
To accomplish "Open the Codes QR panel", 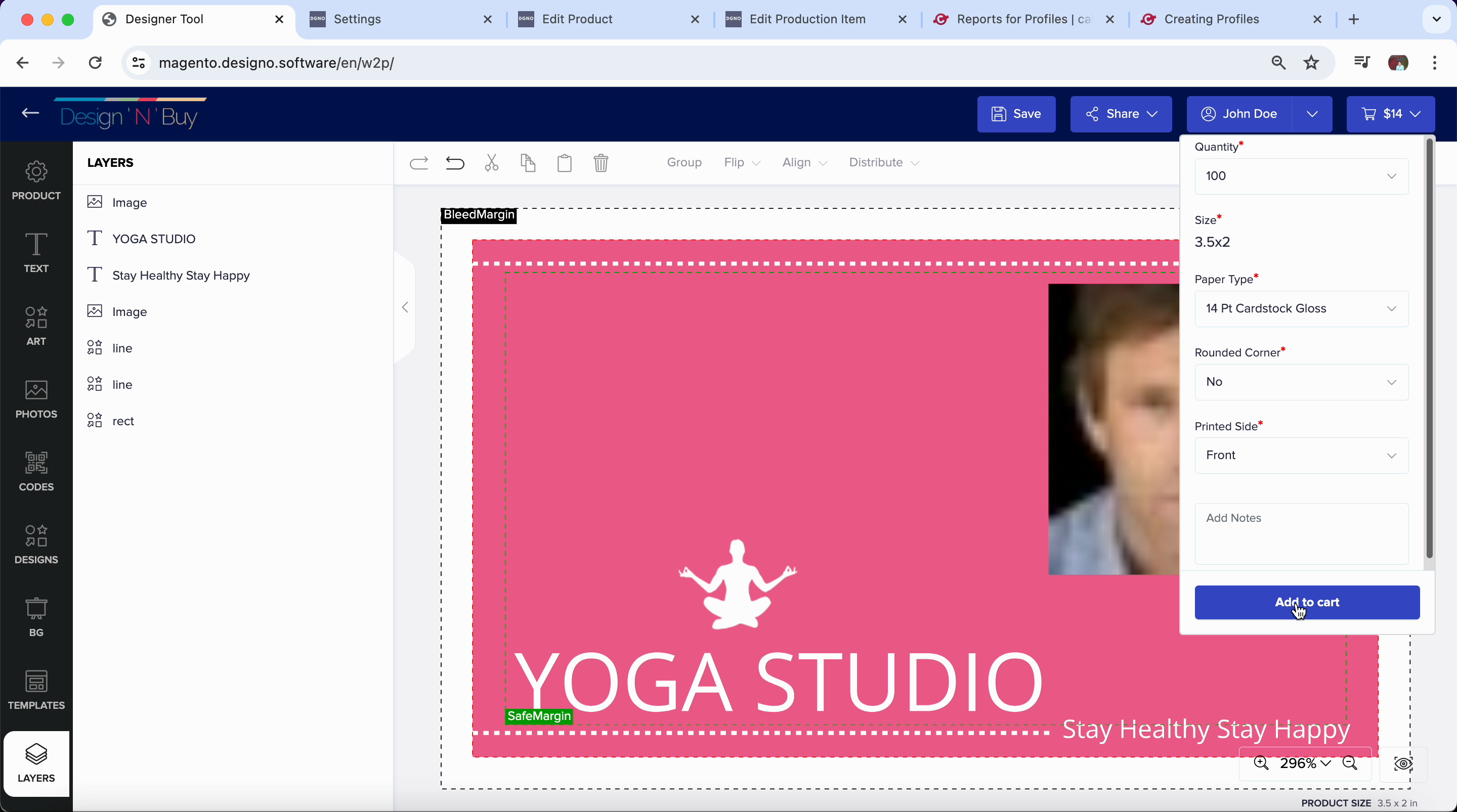I will (x=36, y=471).
